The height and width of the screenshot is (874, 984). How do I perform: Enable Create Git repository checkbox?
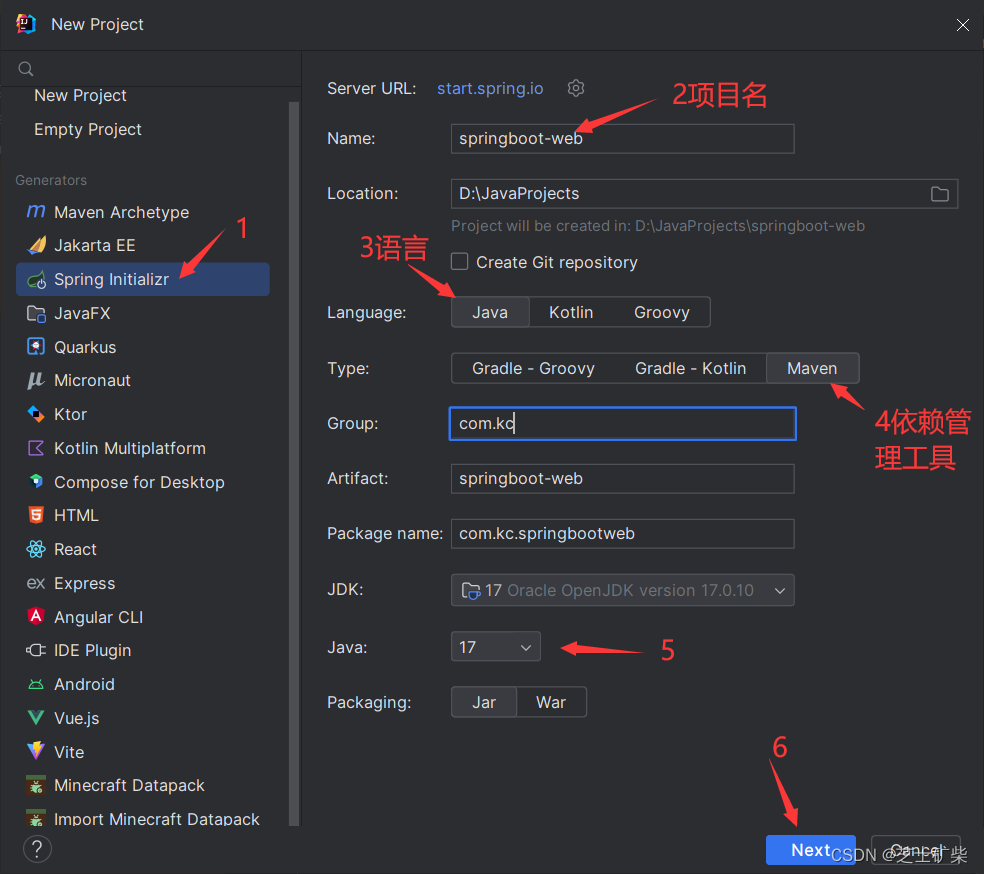click(460, 262)
